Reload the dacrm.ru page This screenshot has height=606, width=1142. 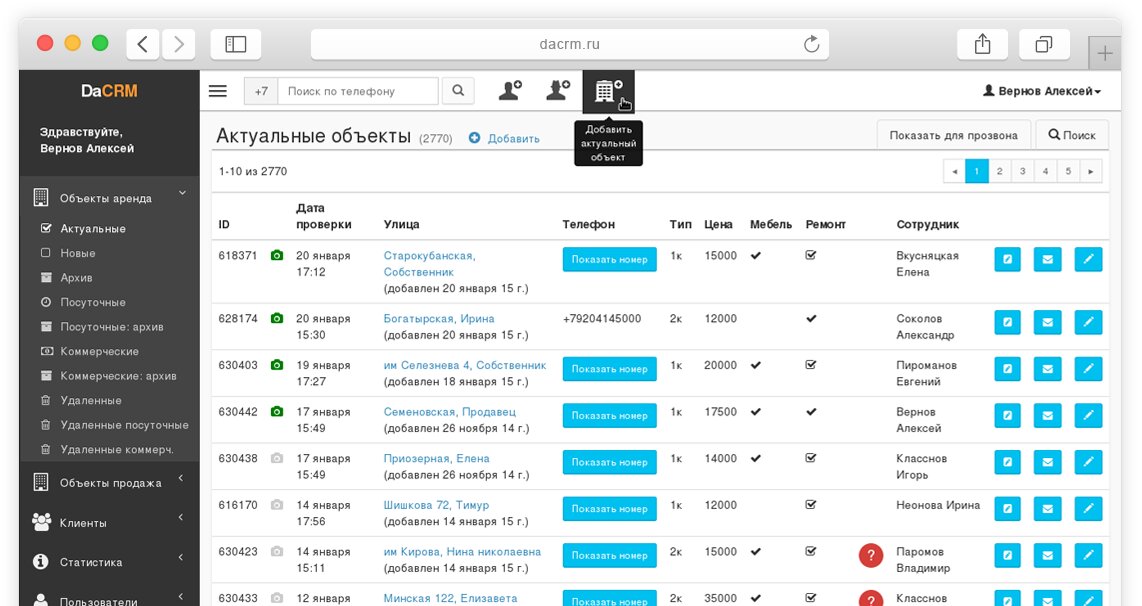coord(811,44)
